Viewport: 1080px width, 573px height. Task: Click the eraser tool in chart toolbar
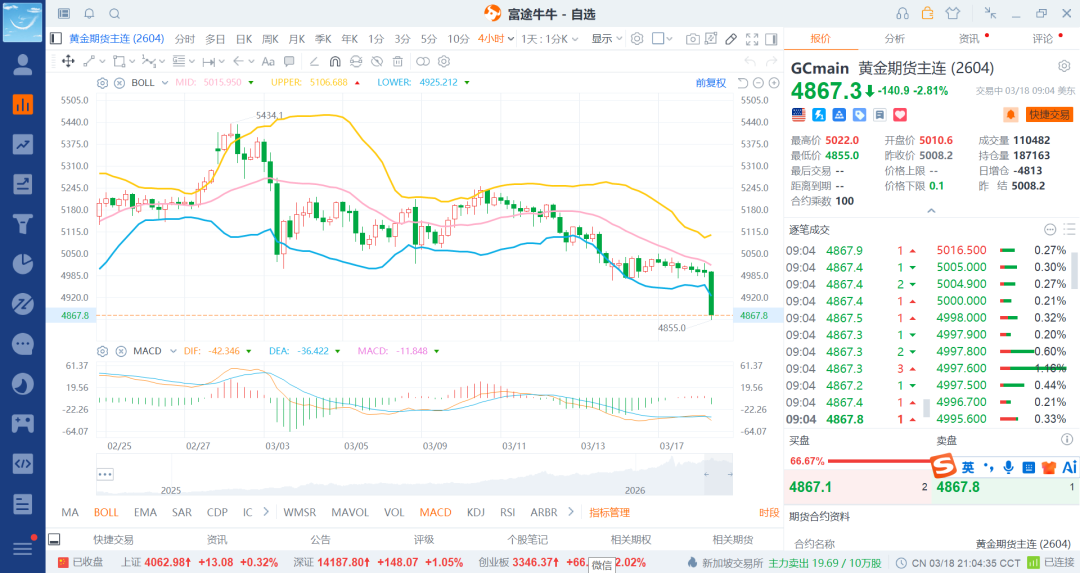coord(731,39)
